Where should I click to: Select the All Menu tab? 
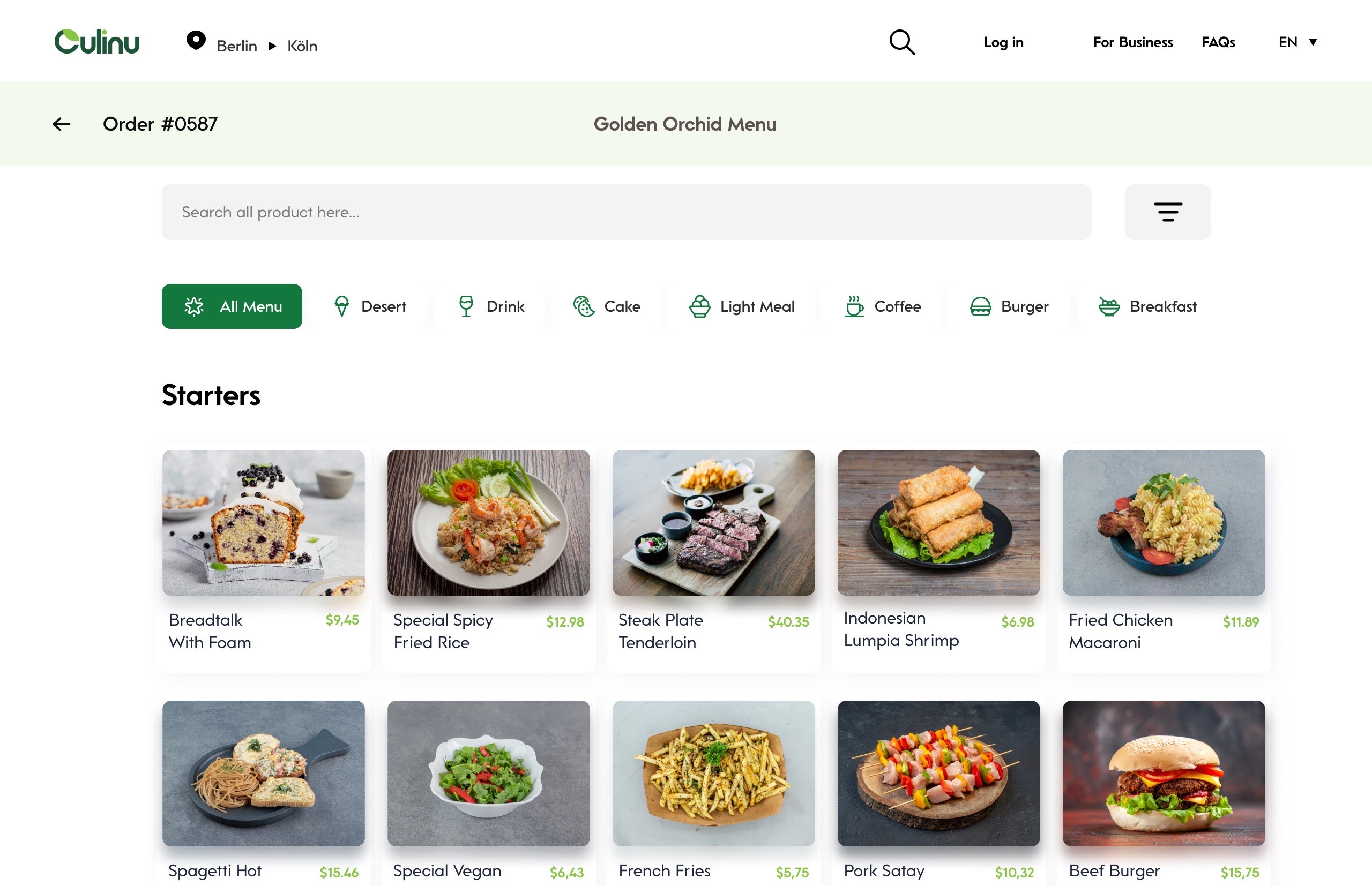[232, 306]
